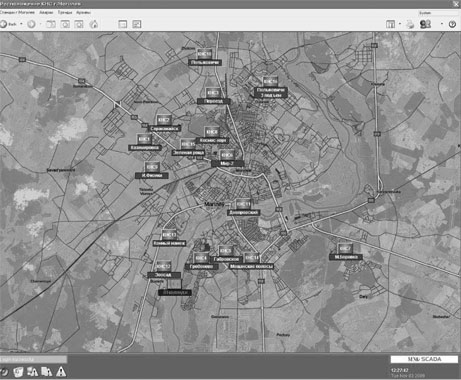Open Help with the question mark icon
The image size is (461, 380).
[452, 24]
